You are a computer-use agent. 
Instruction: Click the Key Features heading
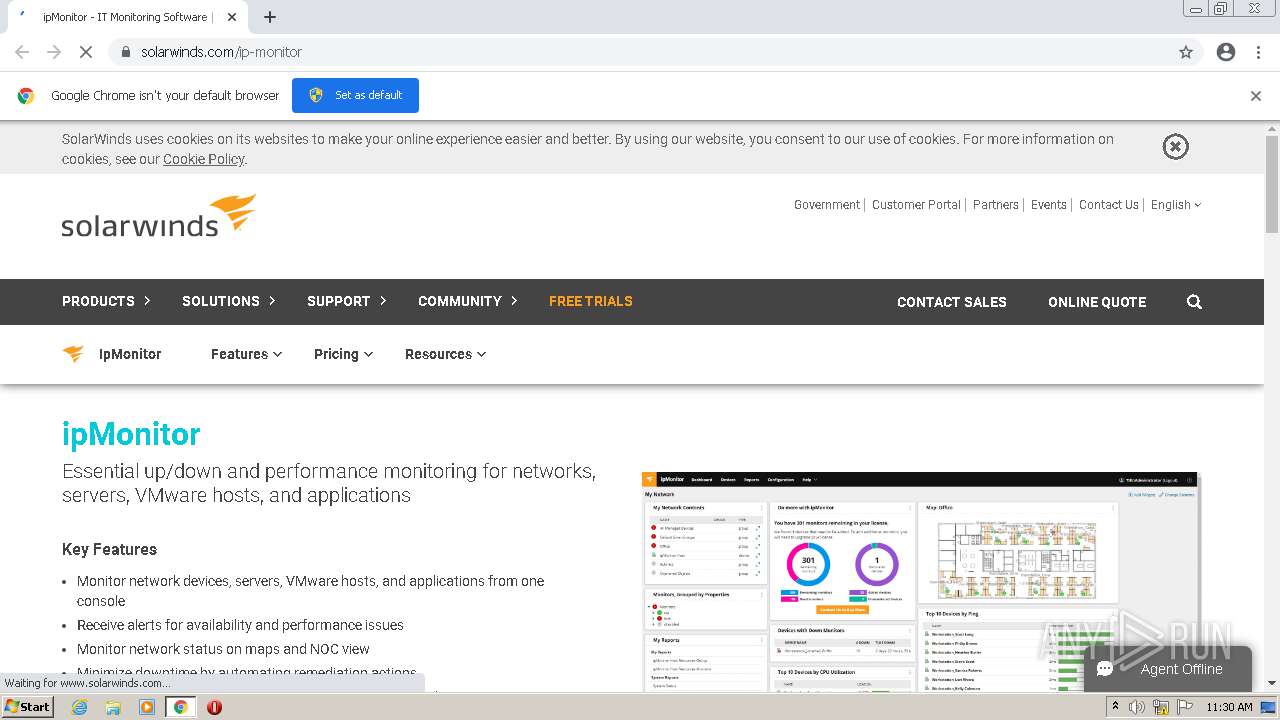[109, 549]
